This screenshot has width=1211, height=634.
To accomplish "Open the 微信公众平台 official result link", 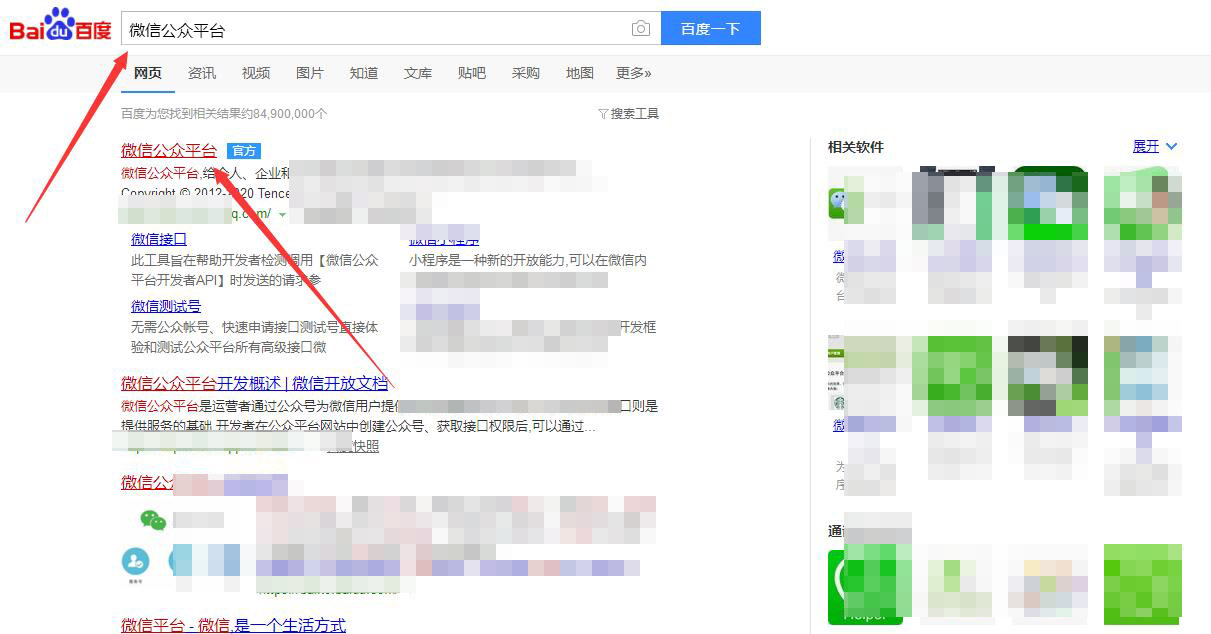I will [168, 150].
